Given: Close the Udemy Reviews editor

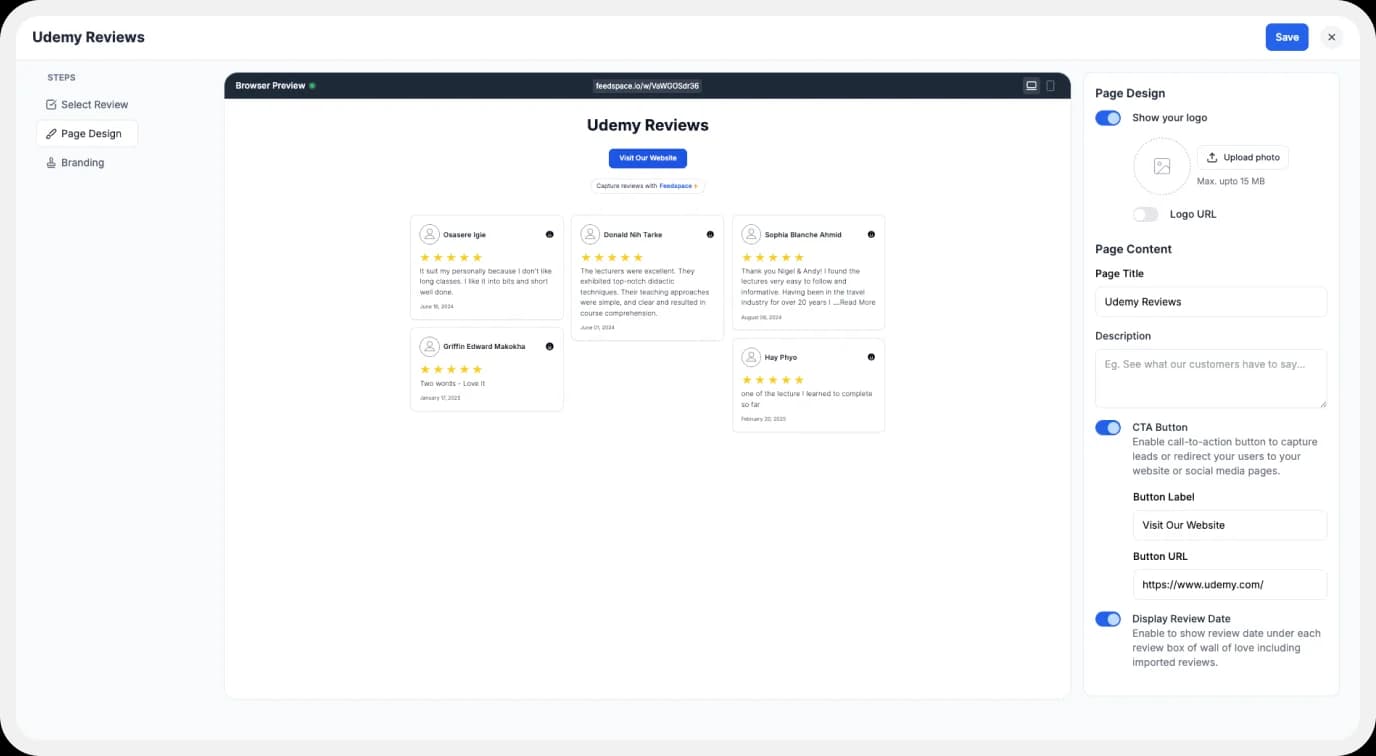Looking at the screenshot, I should tap(1331, 37).
